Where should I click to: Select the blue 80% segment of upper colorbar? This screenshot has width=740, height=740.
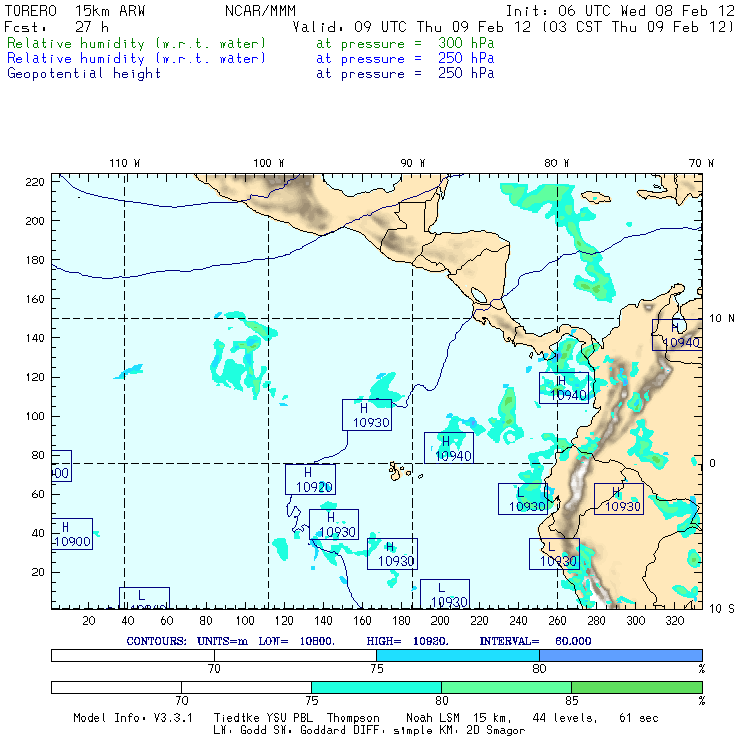click(620, 654)
